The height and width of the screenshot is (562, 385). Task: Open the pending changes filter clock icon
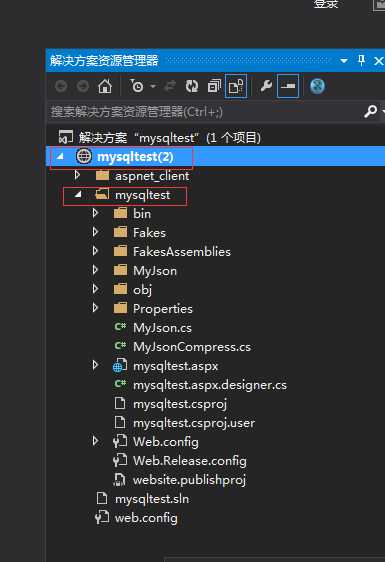click(x=137, y=86)
